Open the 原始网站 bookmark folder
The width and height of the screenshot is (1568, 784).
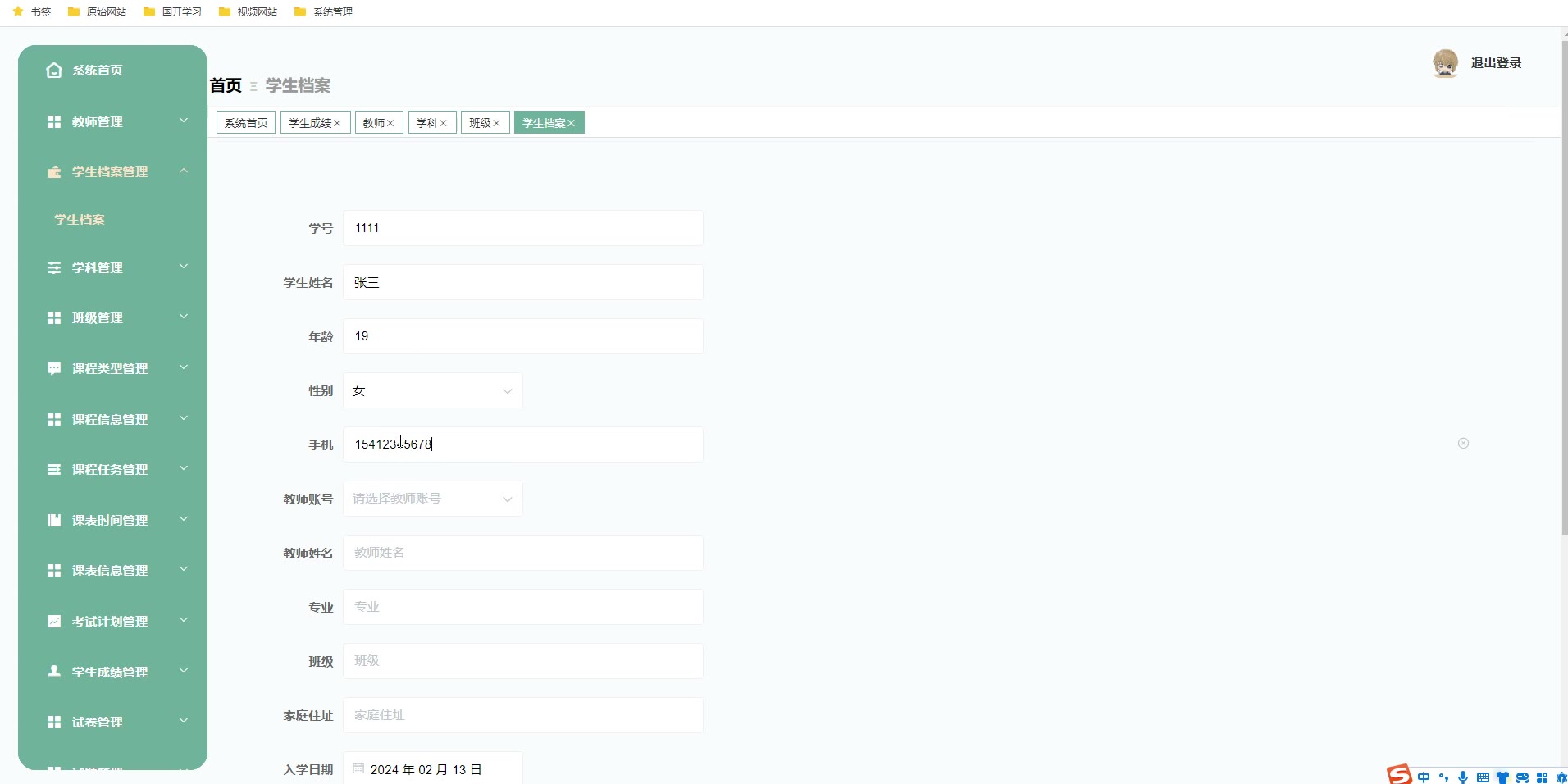point(98,11)
